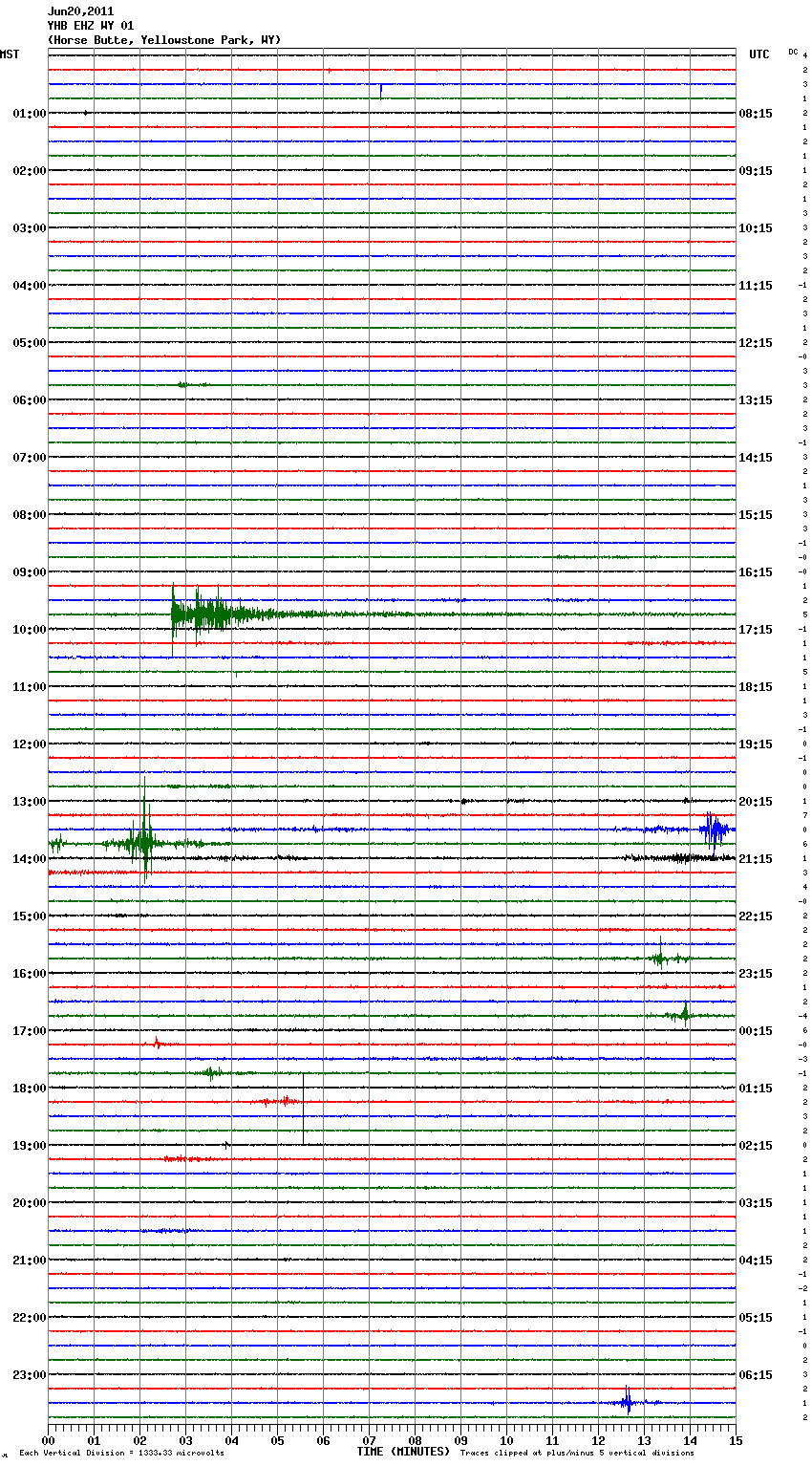
Task: Select the 21:00 MST row label
Action: (x=30, y=1261)
